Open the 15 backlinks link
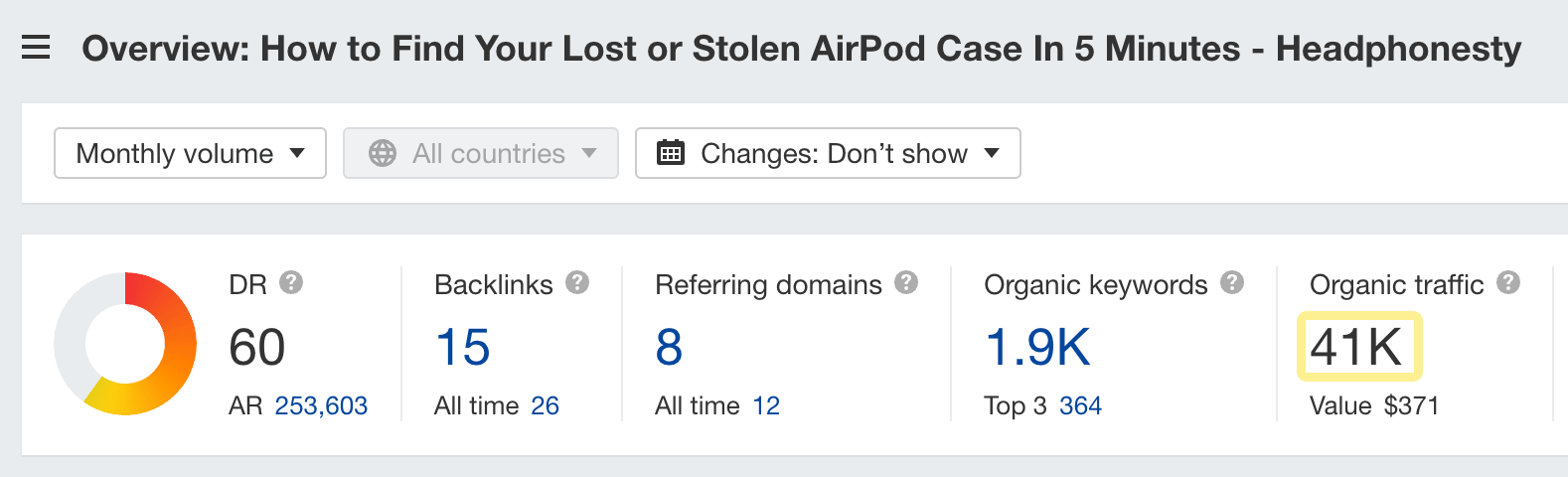 (462, 348)
